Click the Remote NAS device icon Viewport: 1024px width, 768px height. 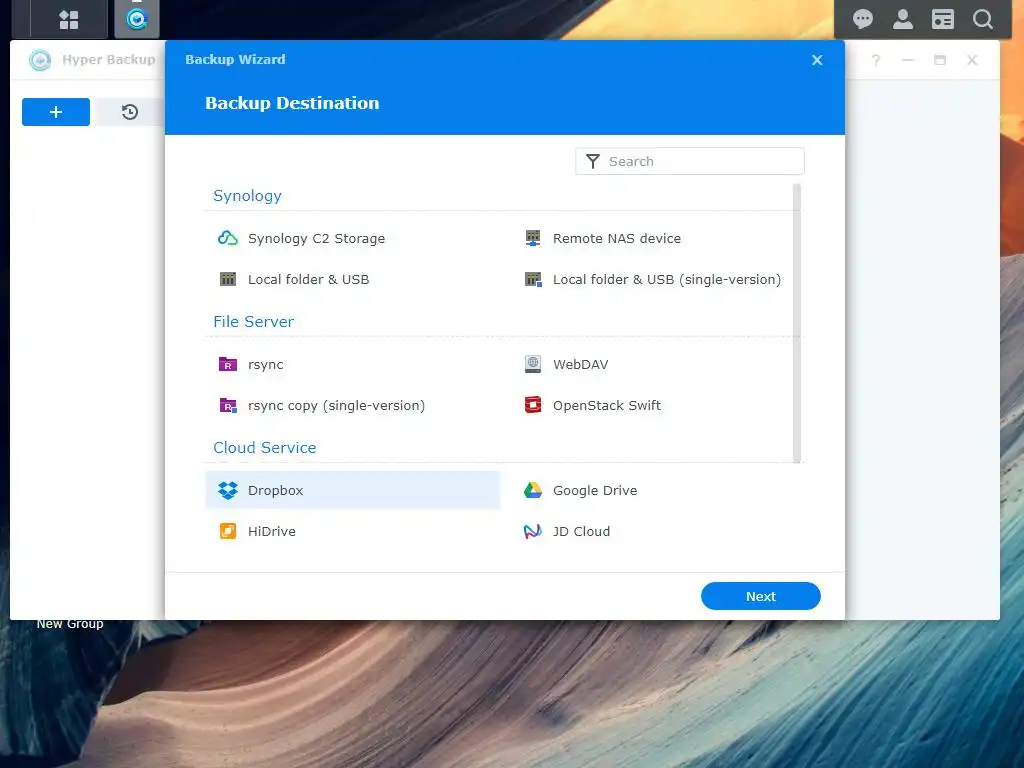pyautogui.click(x=533, y=238)
